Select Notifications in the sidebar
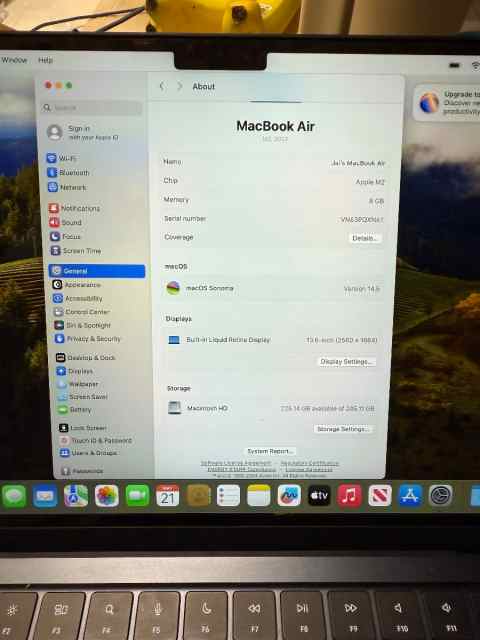The image size is (480, 640). pyautogui.click(x=75, y=208)
